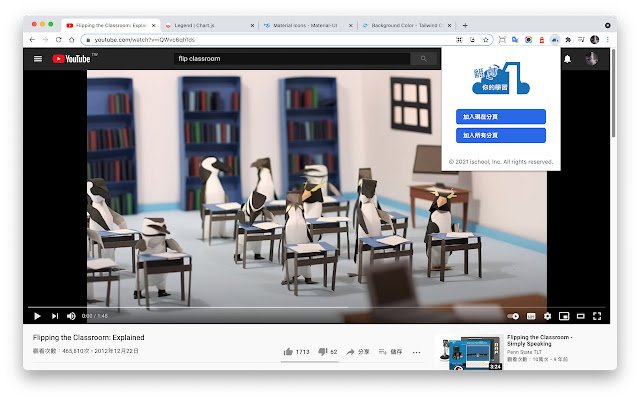The width and height of the screenshot is (640, 400).
Task: Play the video
Action: coord(37,316)
